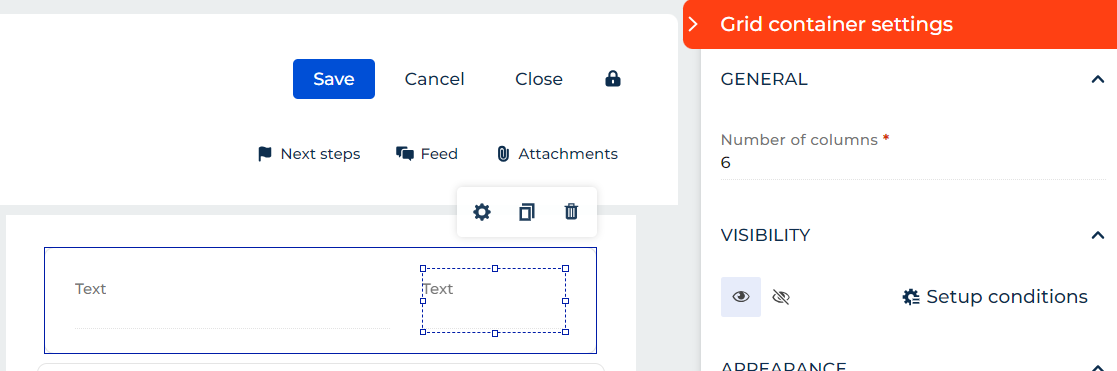Set visibility to visible with eye icon
The height and width of the screenshot is (371, 1117).
click(x=741, y=297)
